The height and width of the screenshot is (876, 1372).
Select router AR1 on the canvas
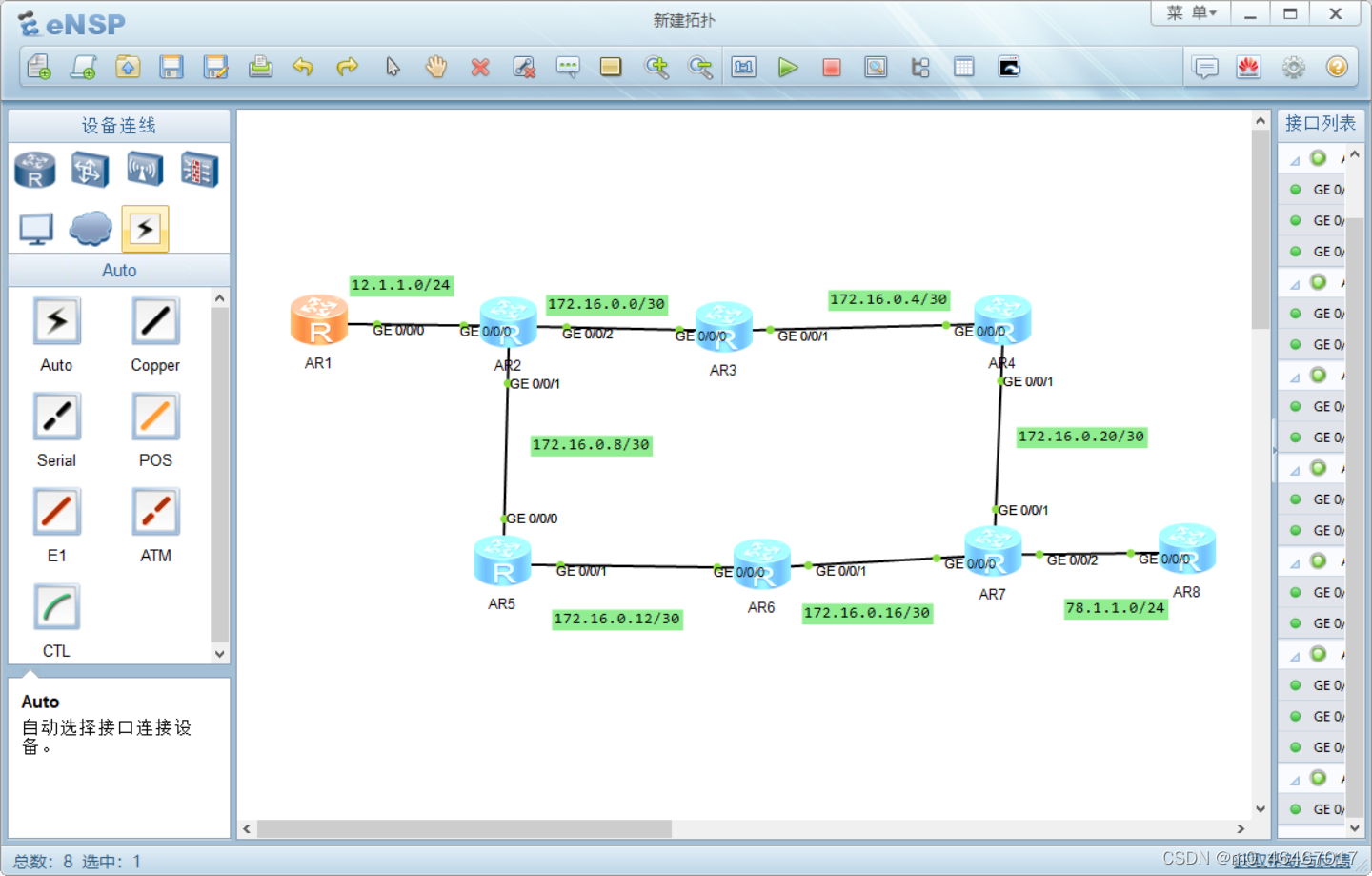[x=318, y=320]
